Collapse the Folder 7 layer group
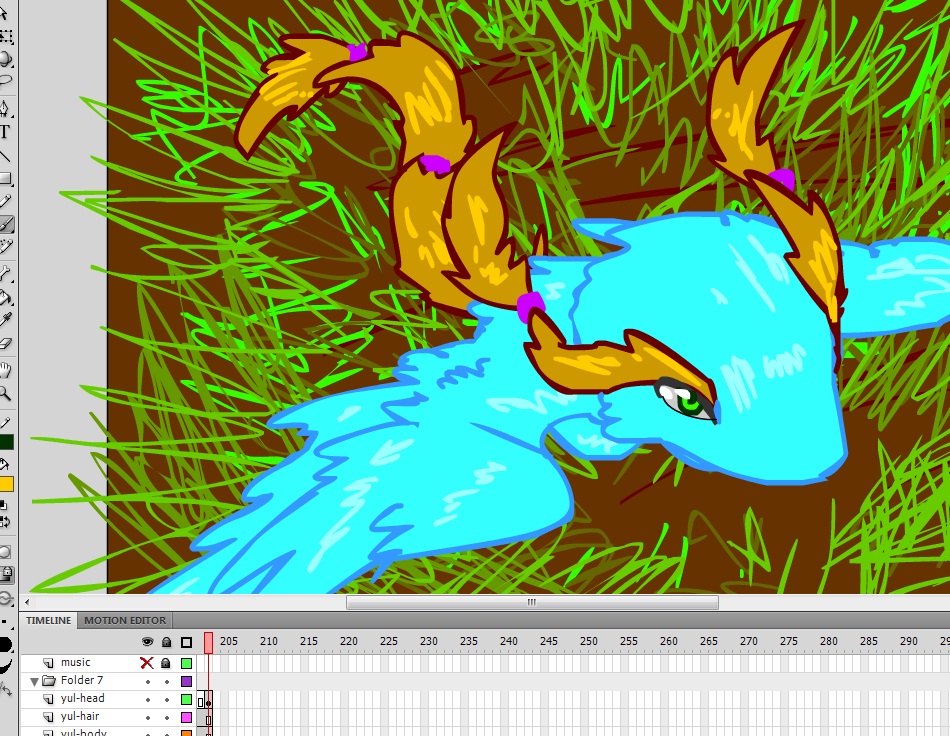This screenshot has width=950, height=736. [x=34, y=681]
